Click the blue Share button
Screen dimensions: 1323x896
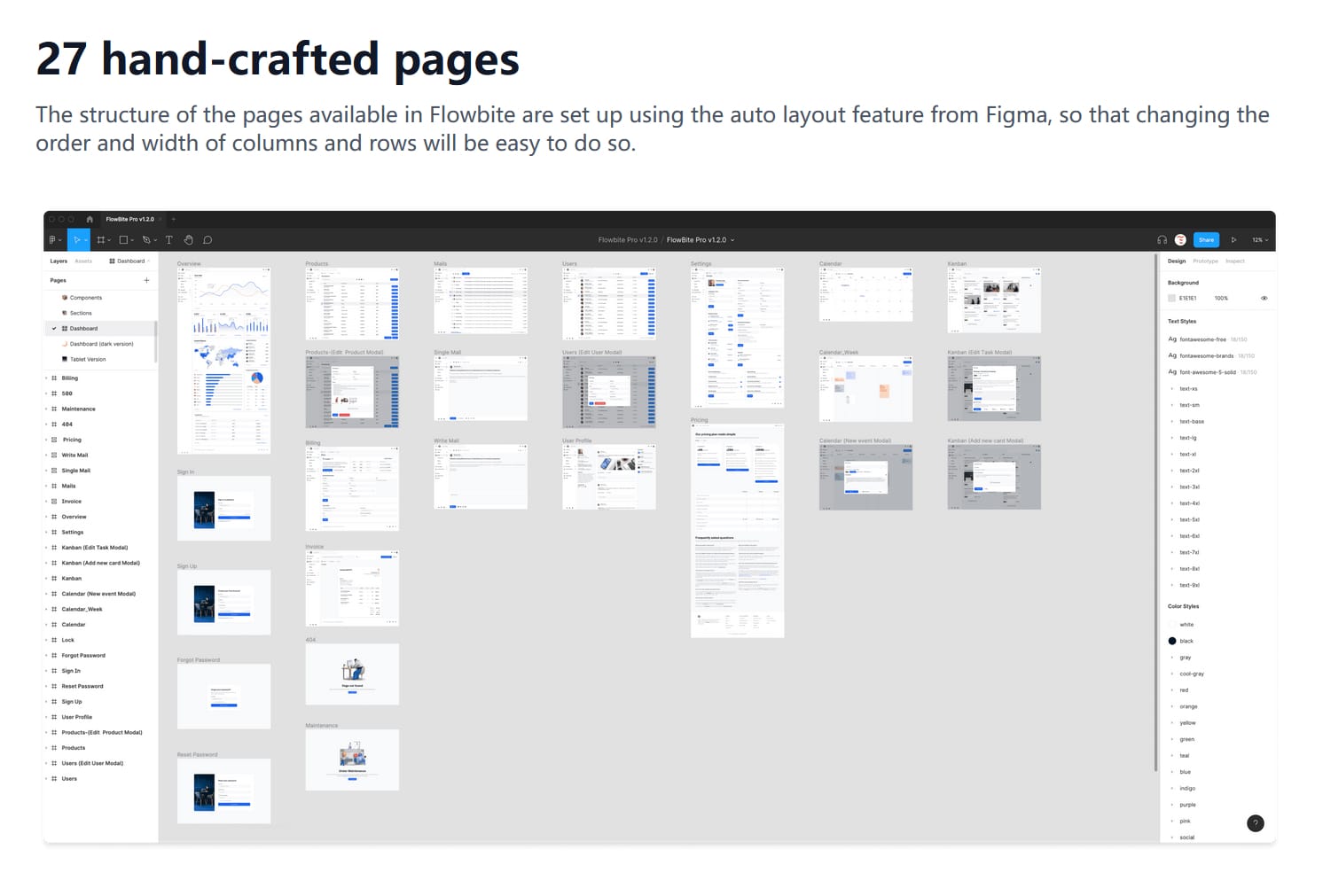click(x=1206, y=240)
